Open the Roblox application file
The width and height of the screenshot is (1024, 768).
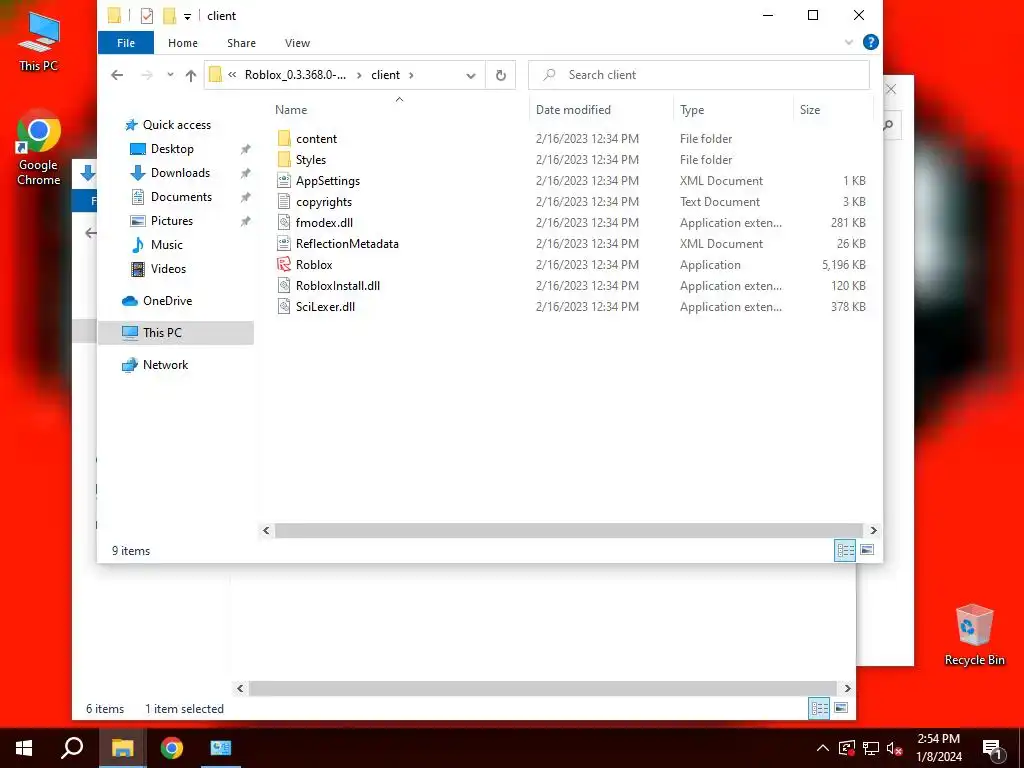[314, 264]
